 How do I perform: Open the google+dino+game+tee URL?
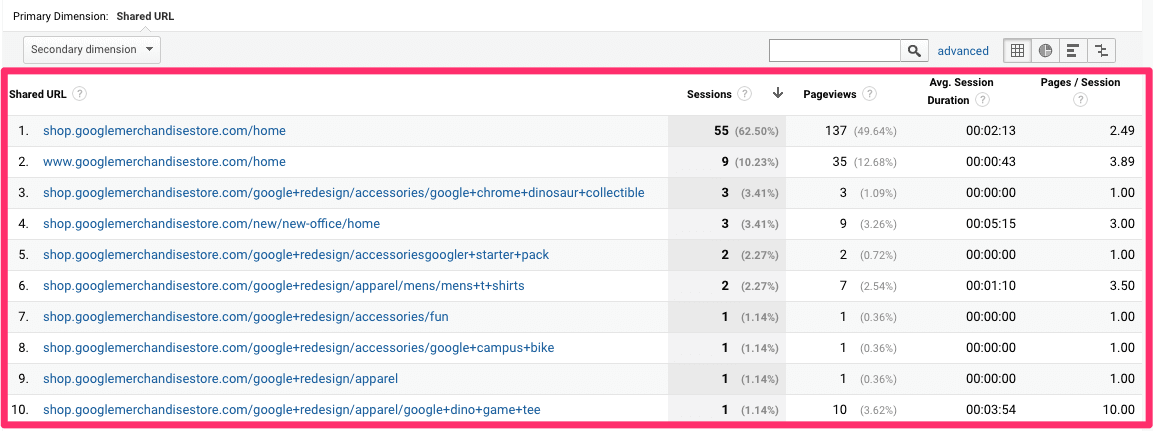293,410
